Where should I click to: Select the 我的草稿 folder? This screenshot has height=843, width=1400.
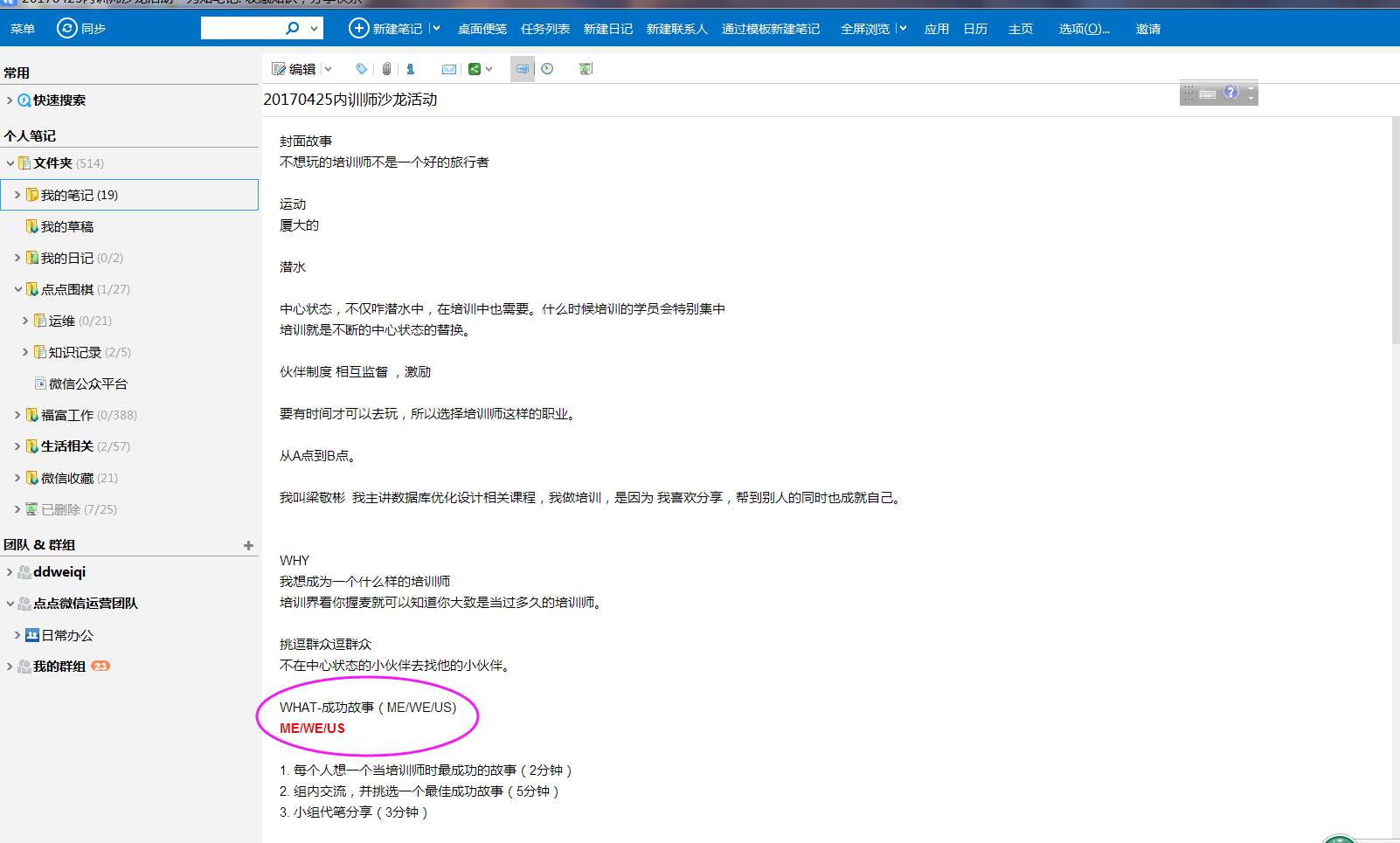(x=66, y=226)
